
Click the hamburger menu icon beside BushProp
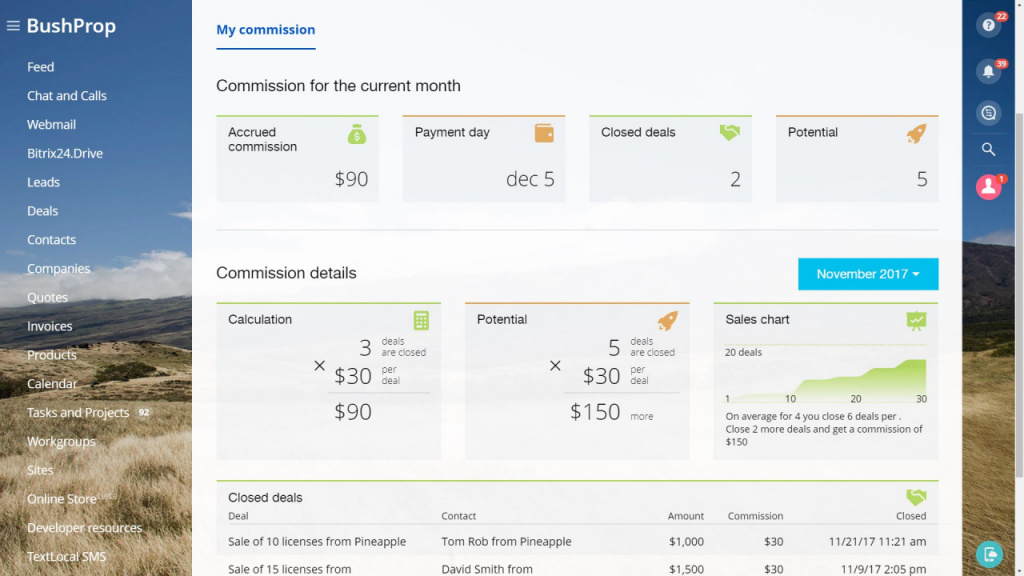[x=13, y=26]
